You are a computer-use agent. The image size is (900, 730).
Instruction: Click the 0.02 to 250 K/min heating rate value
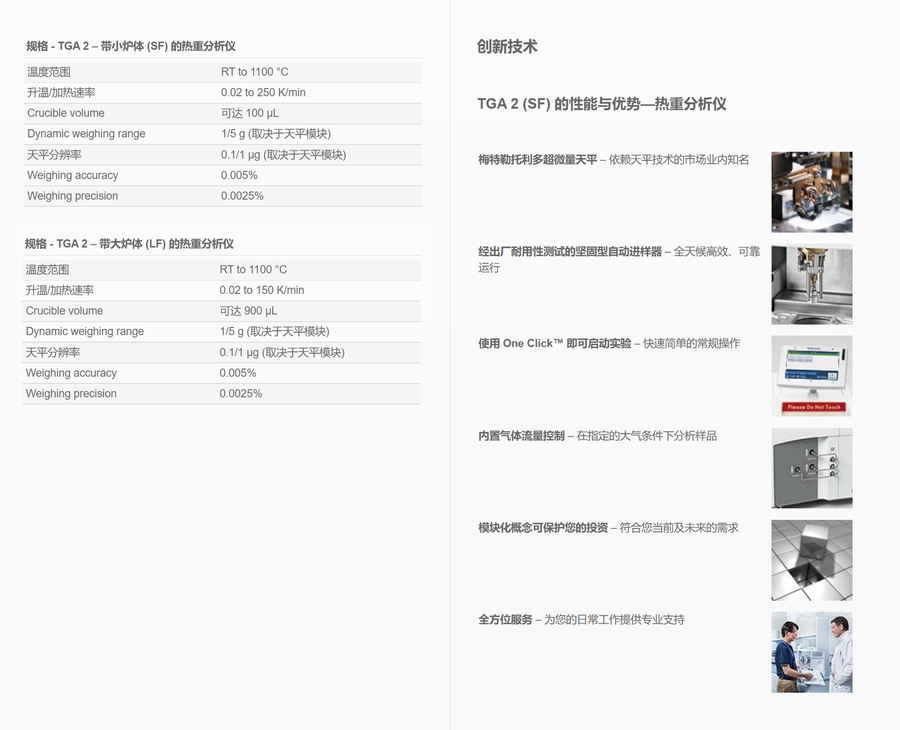coord(263,92)
